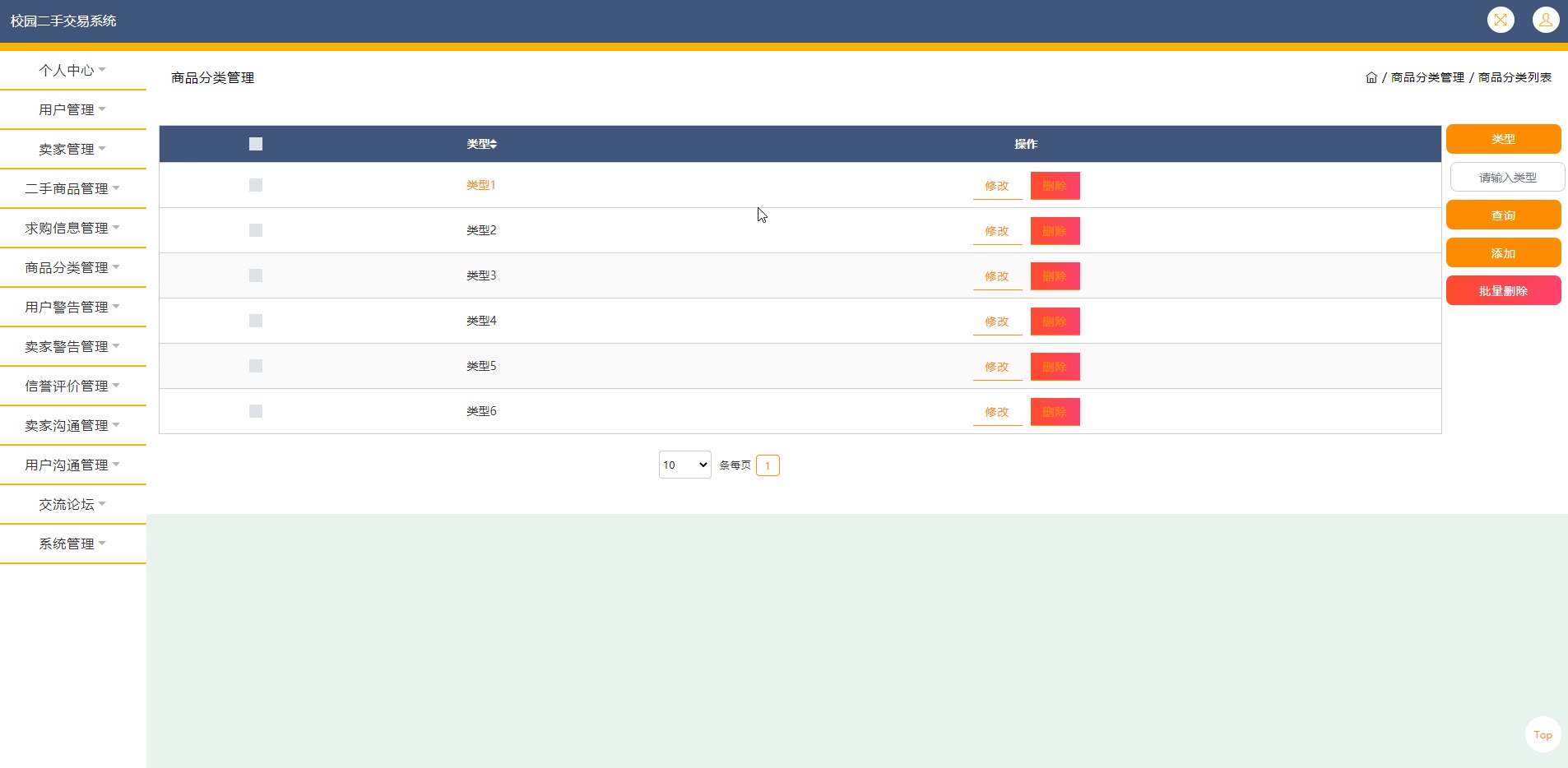
Task: Open the page-size dropdown showing 10
Action: click(684, 465)
